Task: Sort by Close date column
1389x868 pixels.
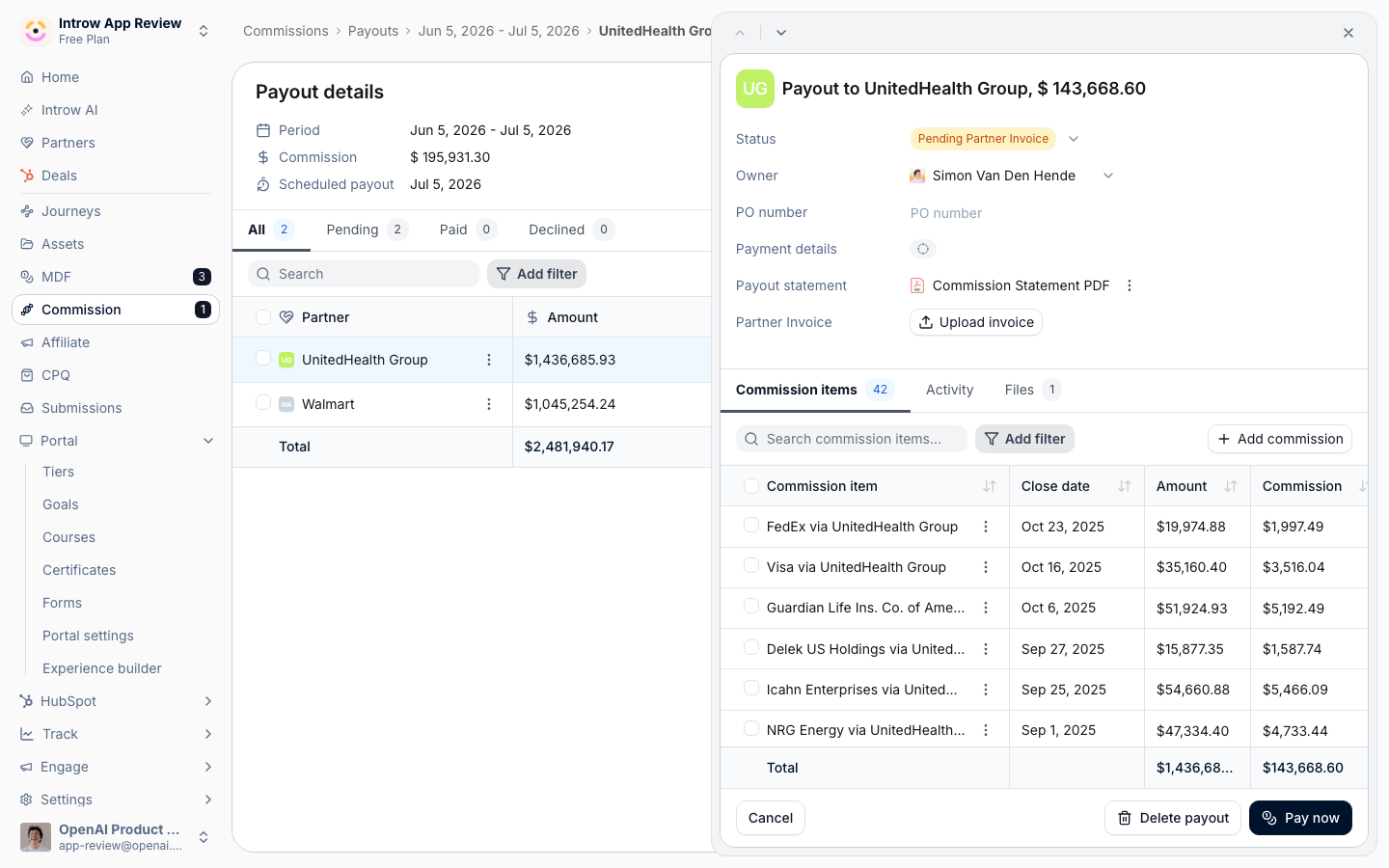Action: point(1125,486)
